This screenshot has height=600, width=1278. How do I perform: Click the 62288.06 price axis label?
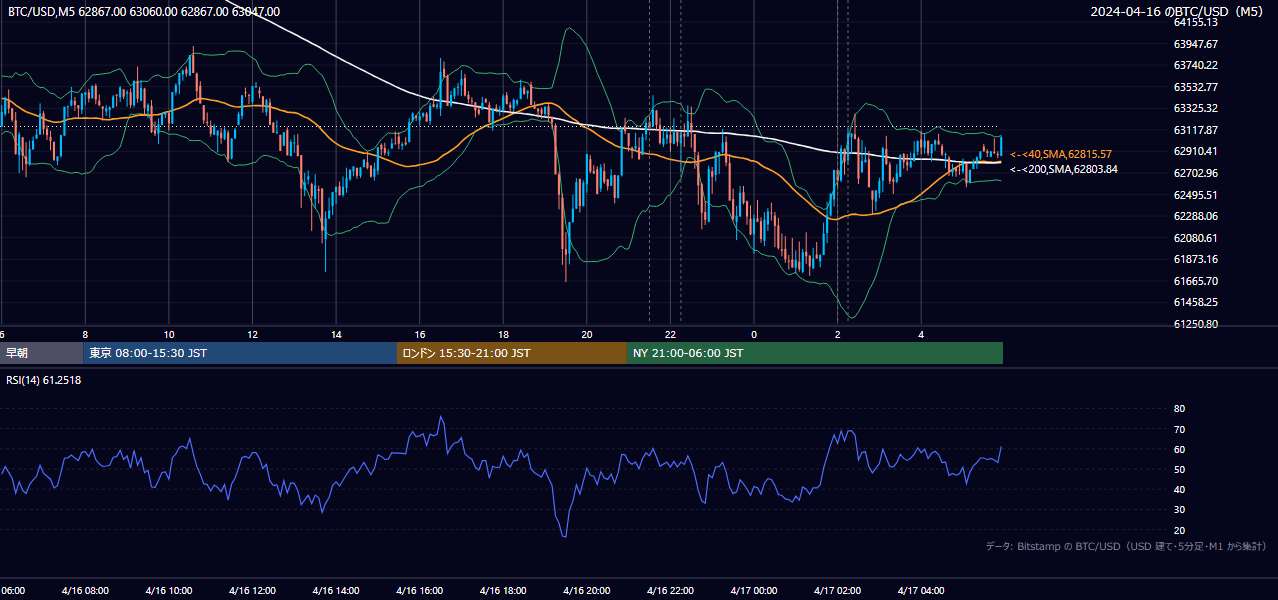point(1195,216)
